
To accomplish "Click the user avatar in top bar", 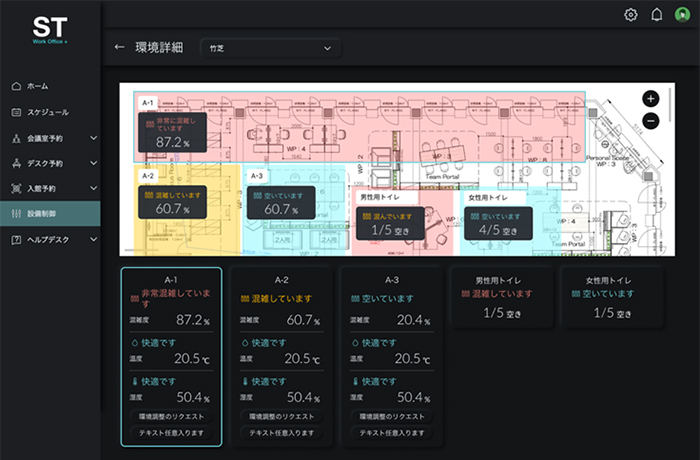I will click(x=682, y=15).
